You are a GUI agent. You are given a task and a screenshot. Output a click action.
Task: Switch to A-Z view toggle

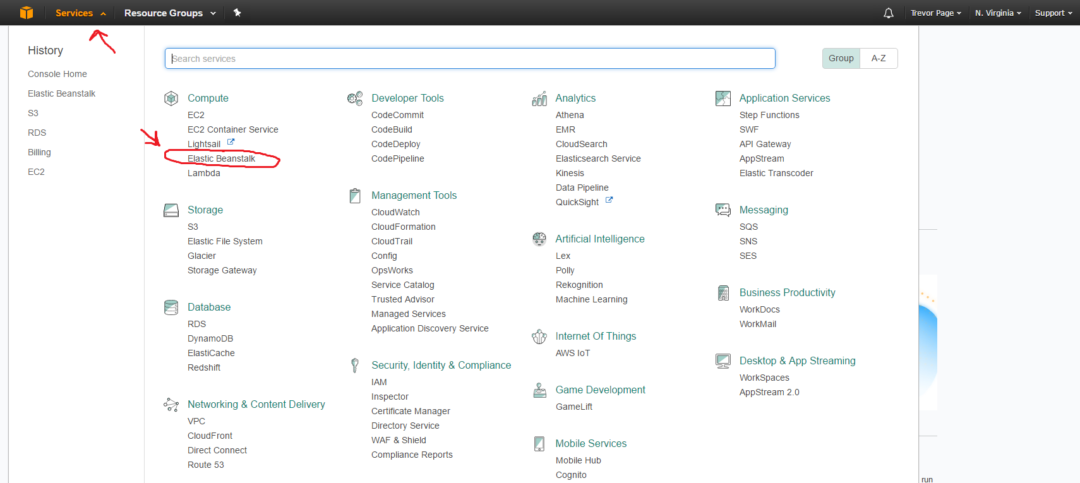878,58
